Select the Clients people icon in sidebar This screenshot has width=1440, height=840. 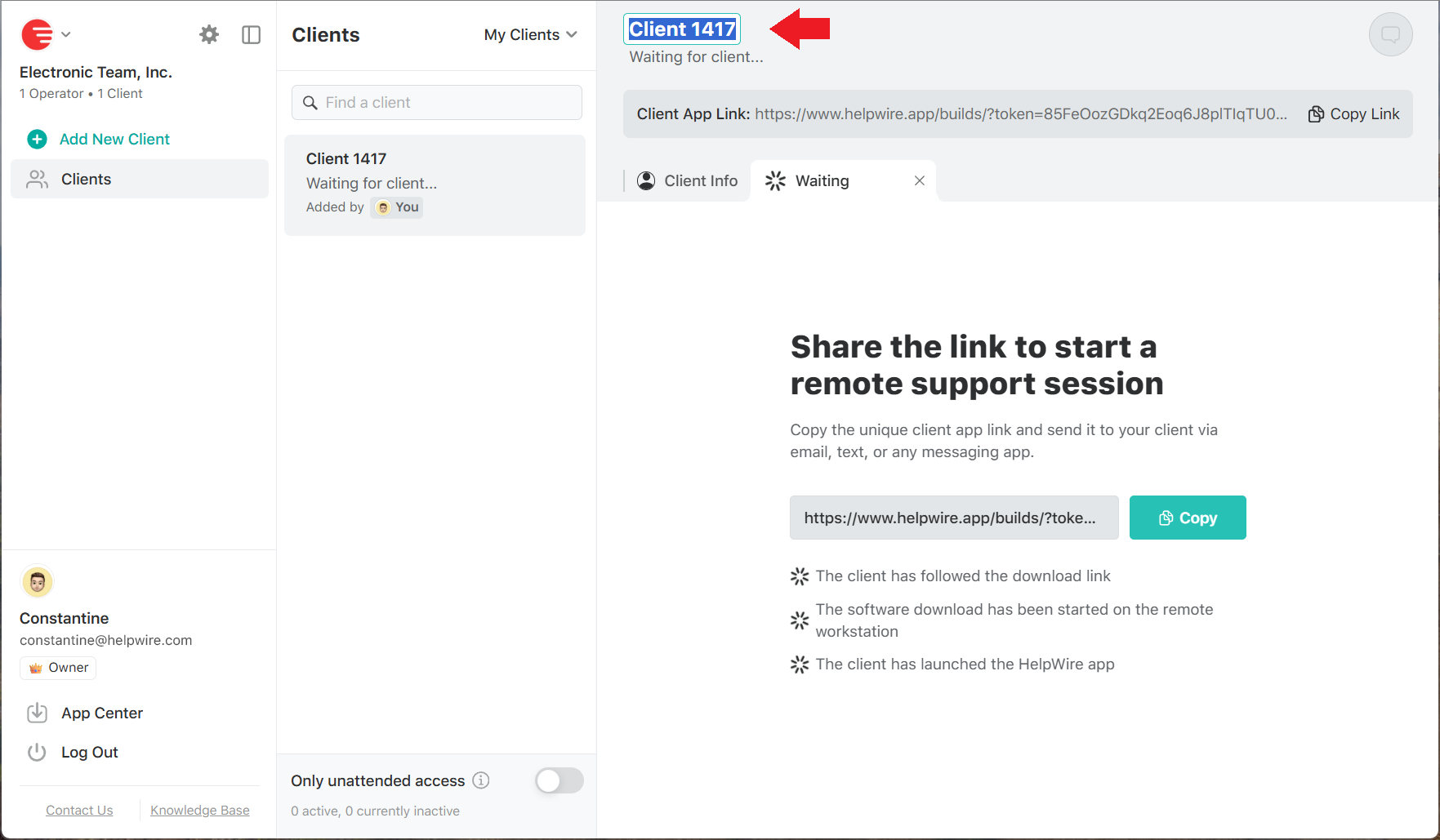(x=37, y=179)
